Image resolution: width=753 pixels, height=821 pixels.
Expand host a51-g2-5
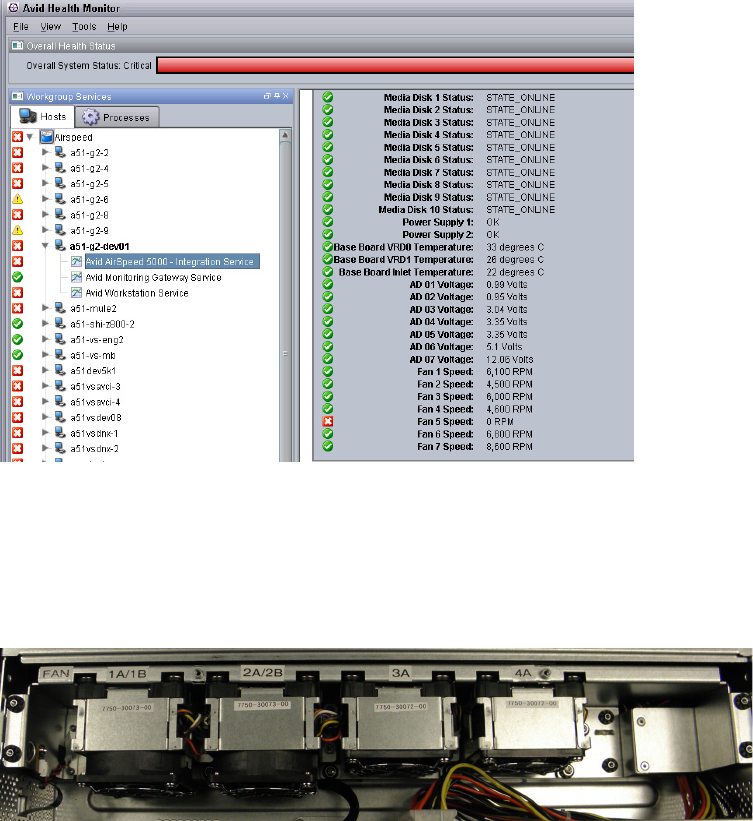(x=45, y=183)
